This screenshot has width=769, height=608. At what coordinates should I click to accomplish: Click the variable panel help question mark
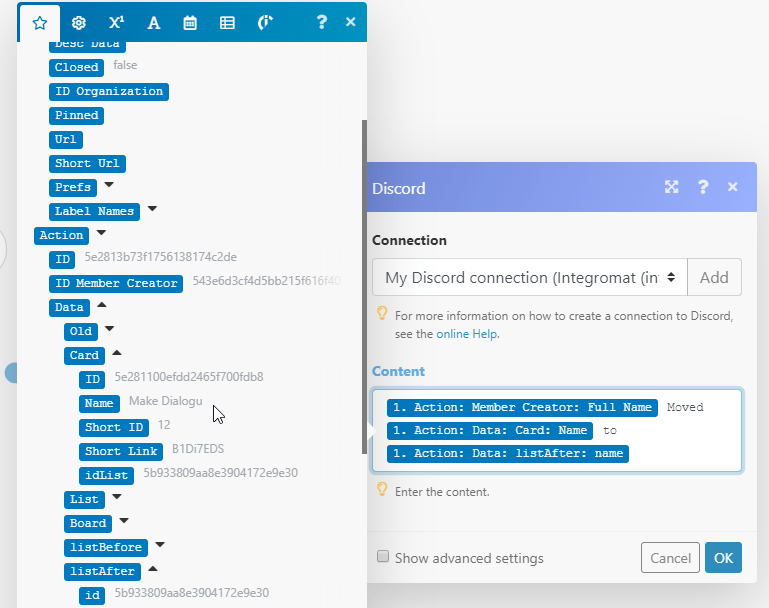point(321,22)
